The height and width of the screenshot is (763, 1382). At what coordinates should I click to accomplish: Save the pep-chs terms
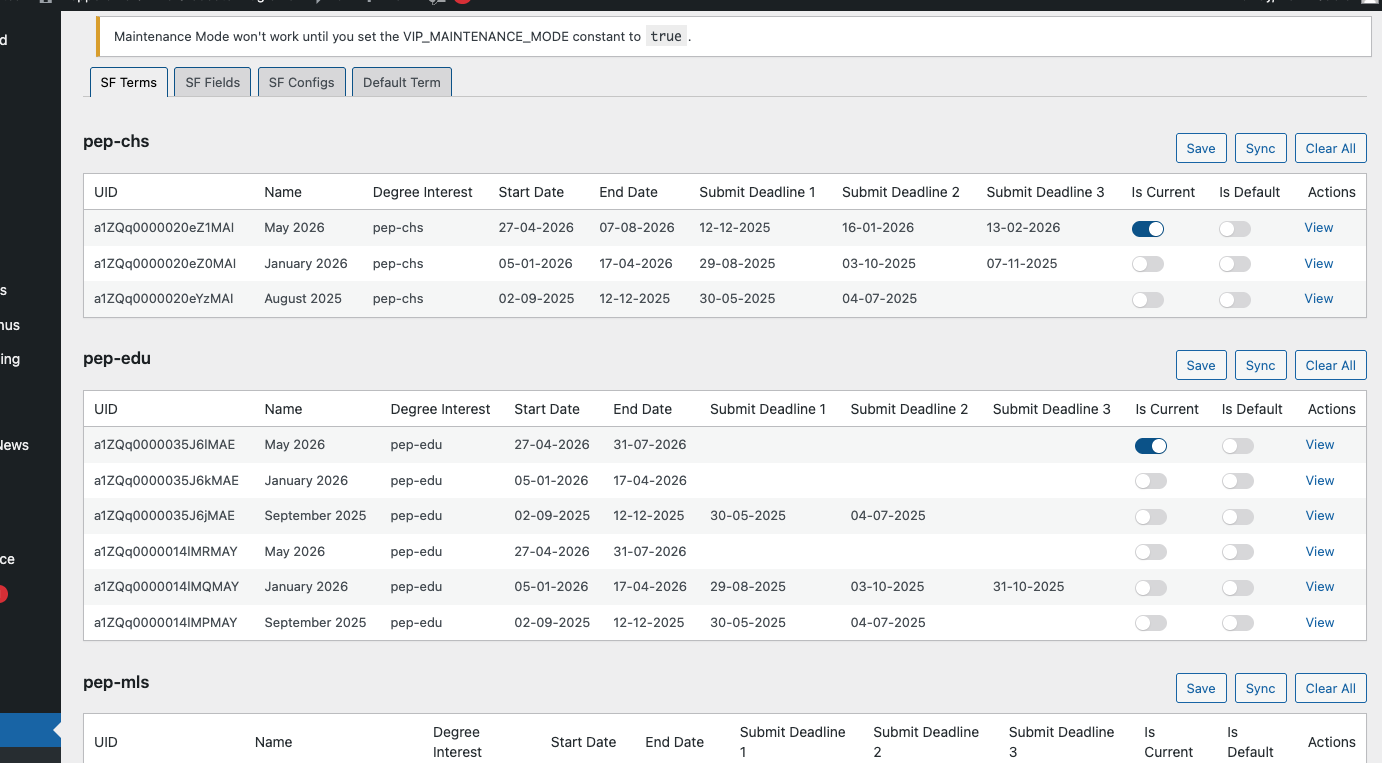[1200, 148]
